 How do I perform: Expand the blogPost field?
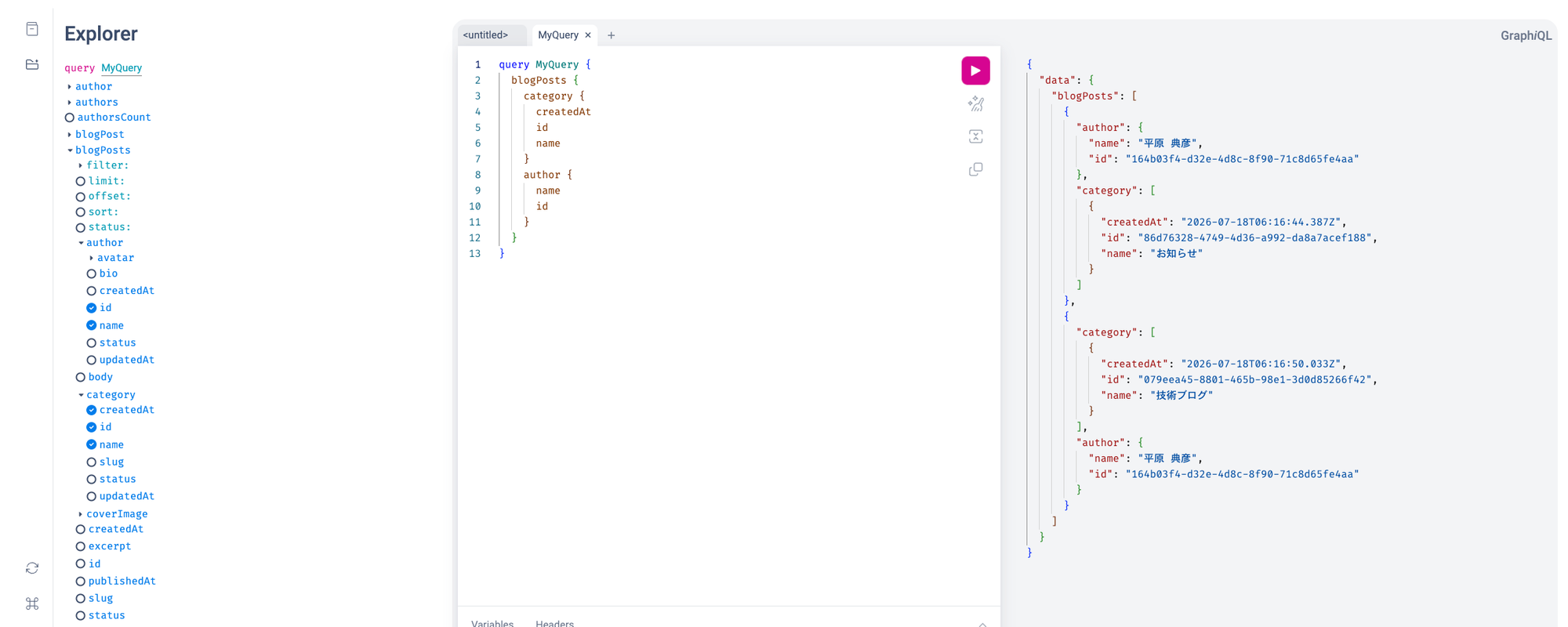70,135
